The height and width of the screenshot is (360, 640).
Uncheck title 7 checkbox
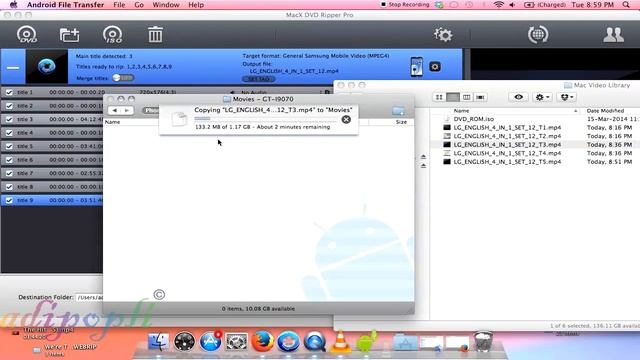point(9,173)
